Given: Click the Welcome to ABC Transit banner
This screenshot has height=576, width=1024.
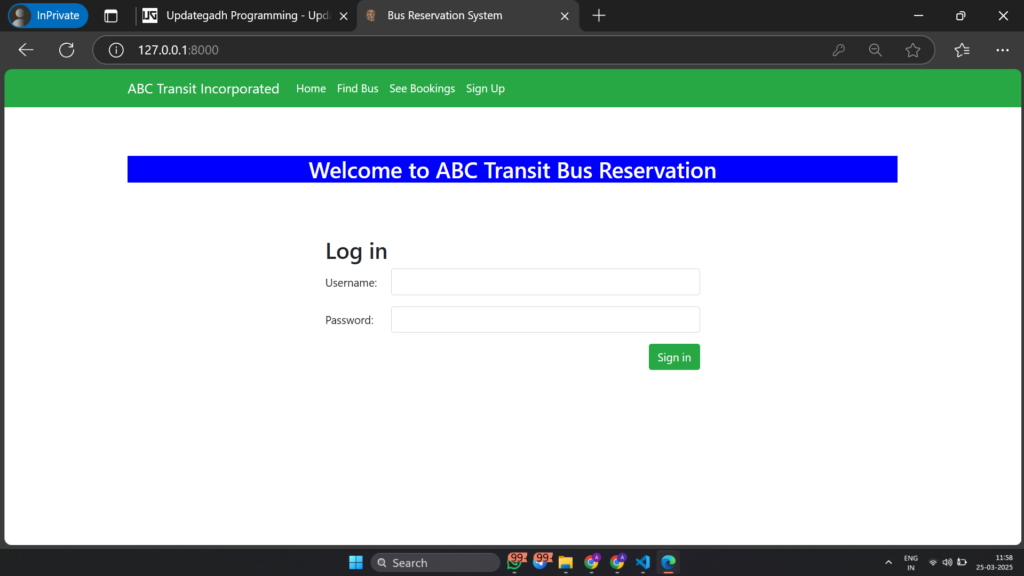Looking at the screenshot, I should tap(512, 170).
